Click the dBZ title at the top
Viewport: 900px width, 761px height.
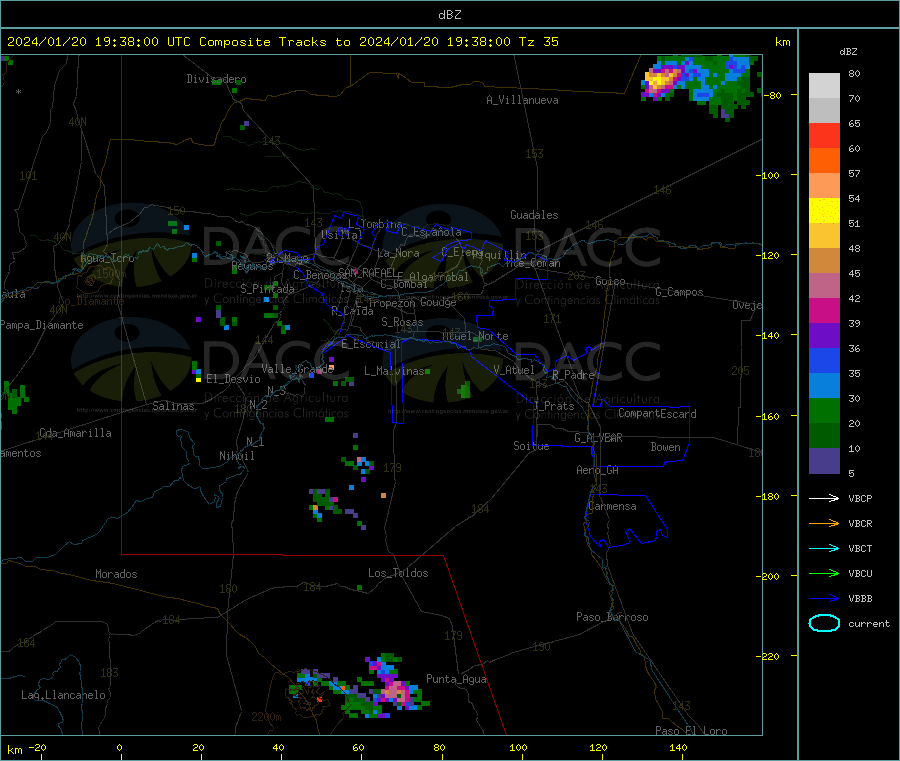coord(449,15)
